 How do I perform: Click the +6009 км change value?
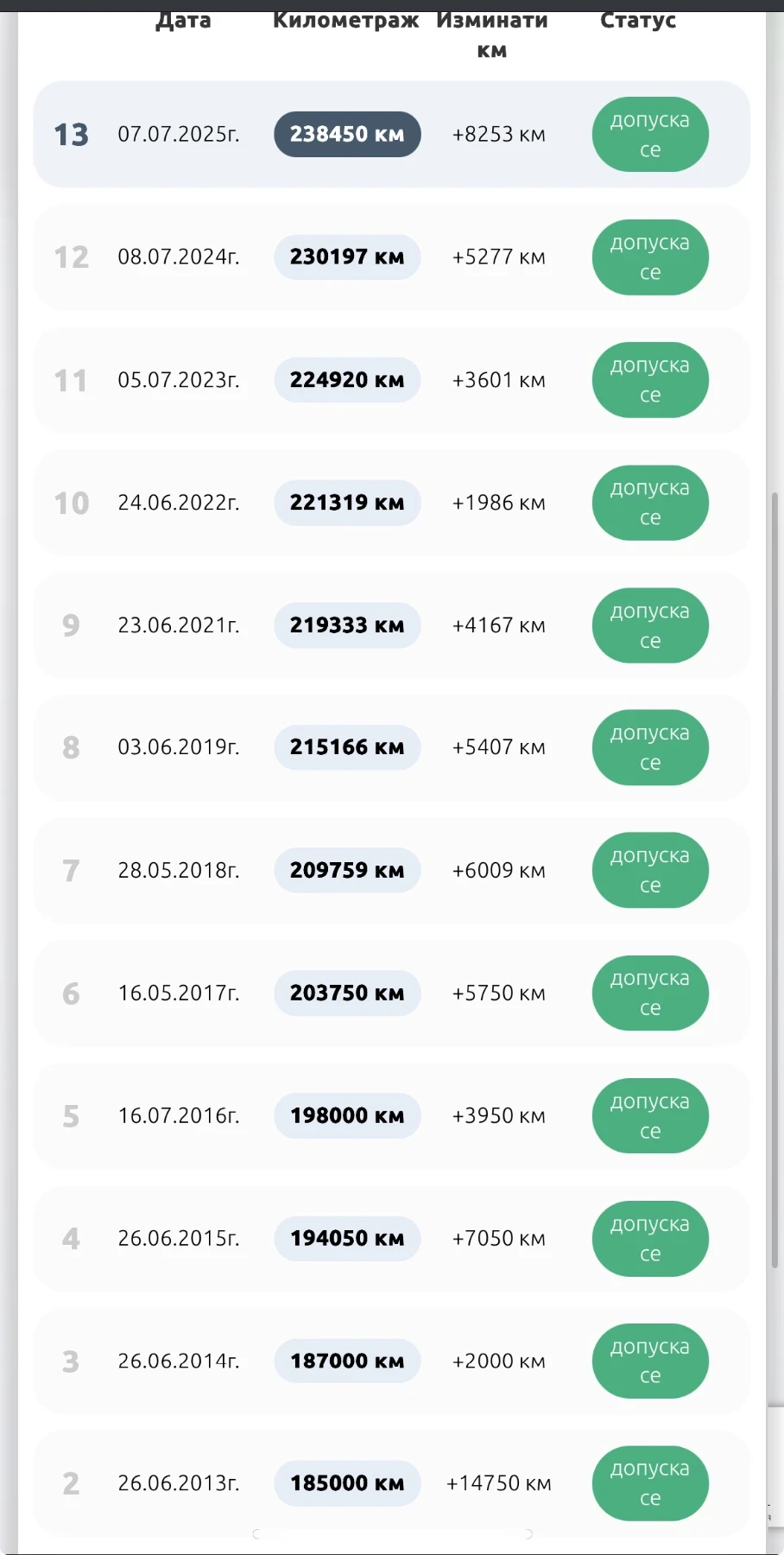coord(498,871)
